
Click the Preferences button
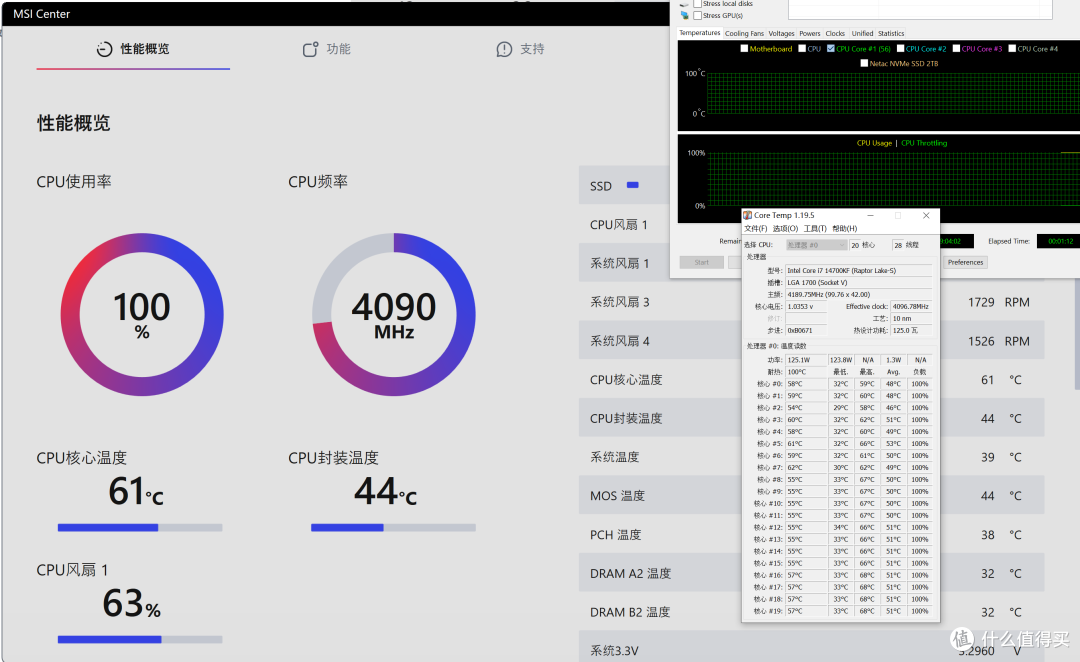click(x=965, y=262)
